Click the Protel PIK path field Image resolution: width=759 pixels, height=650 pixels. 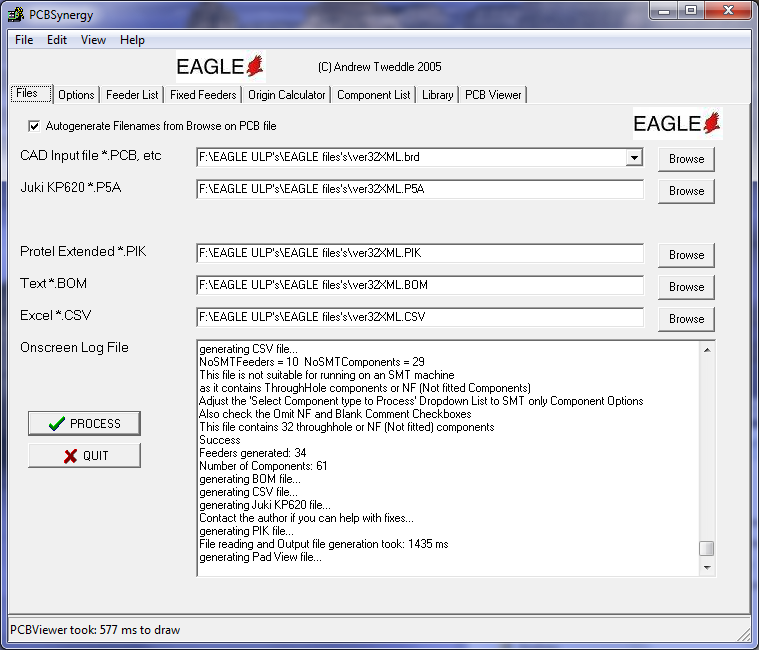420,253
